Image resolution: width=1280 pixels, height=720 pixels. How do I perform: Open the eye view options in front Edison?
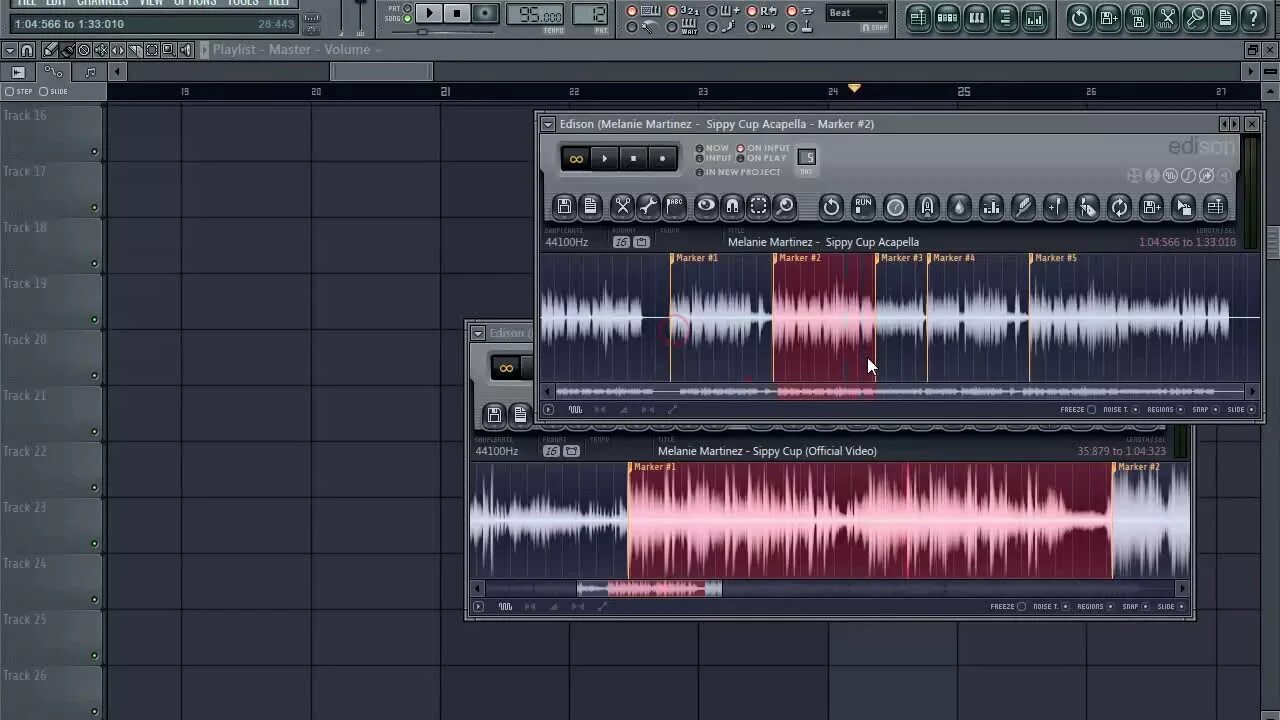point(706,207)
